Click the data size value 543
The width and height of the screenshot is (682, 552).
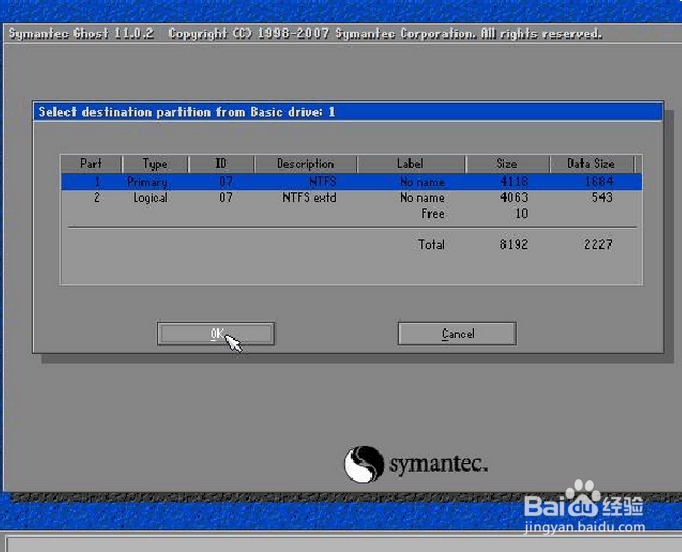602,197
